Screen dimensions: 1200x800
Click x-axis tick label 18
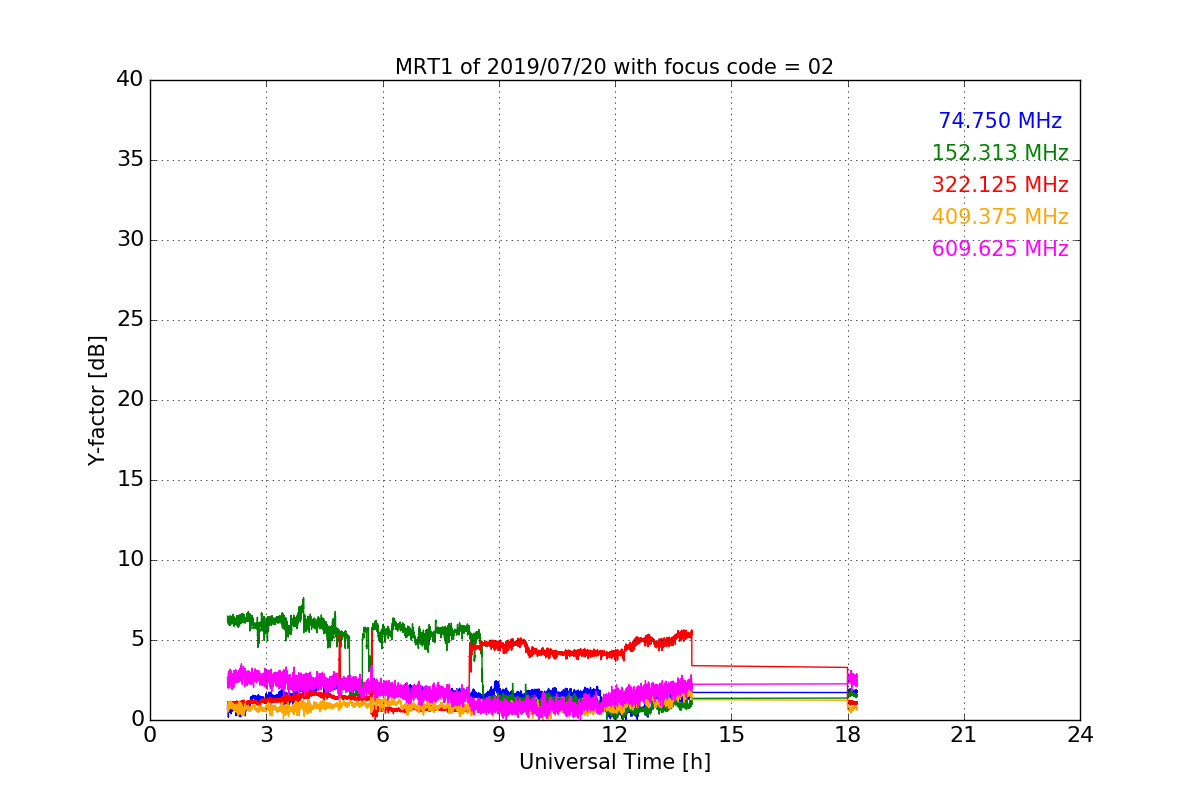pos(848,735)
